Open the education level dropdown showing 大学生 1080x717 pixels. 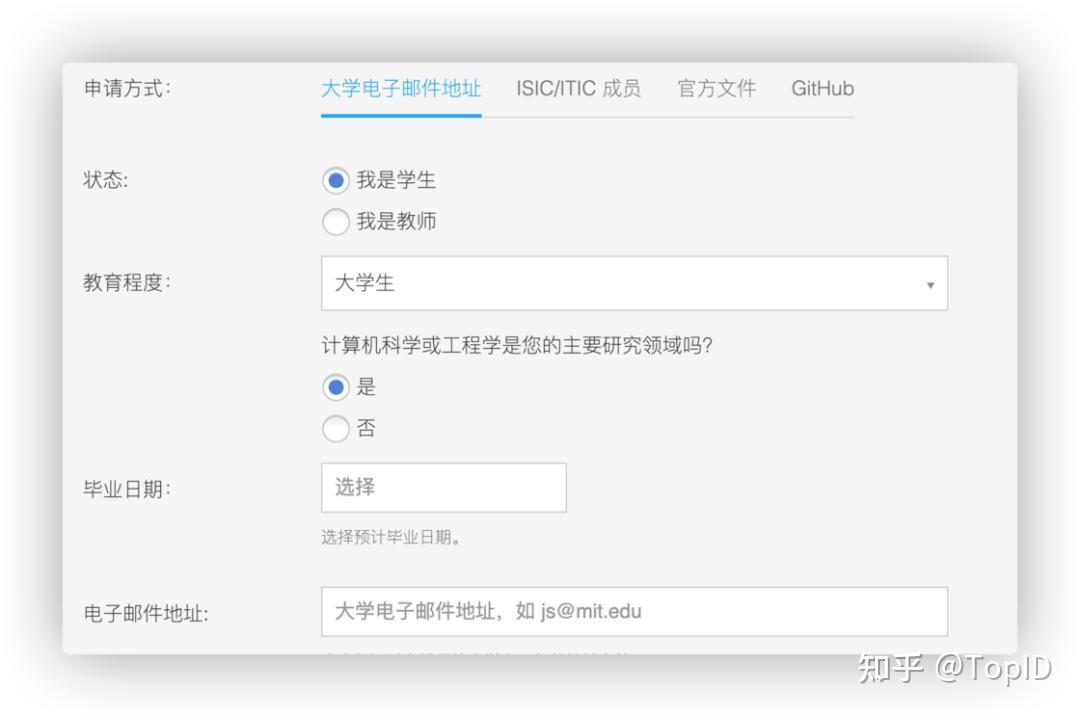click(635, 283)
